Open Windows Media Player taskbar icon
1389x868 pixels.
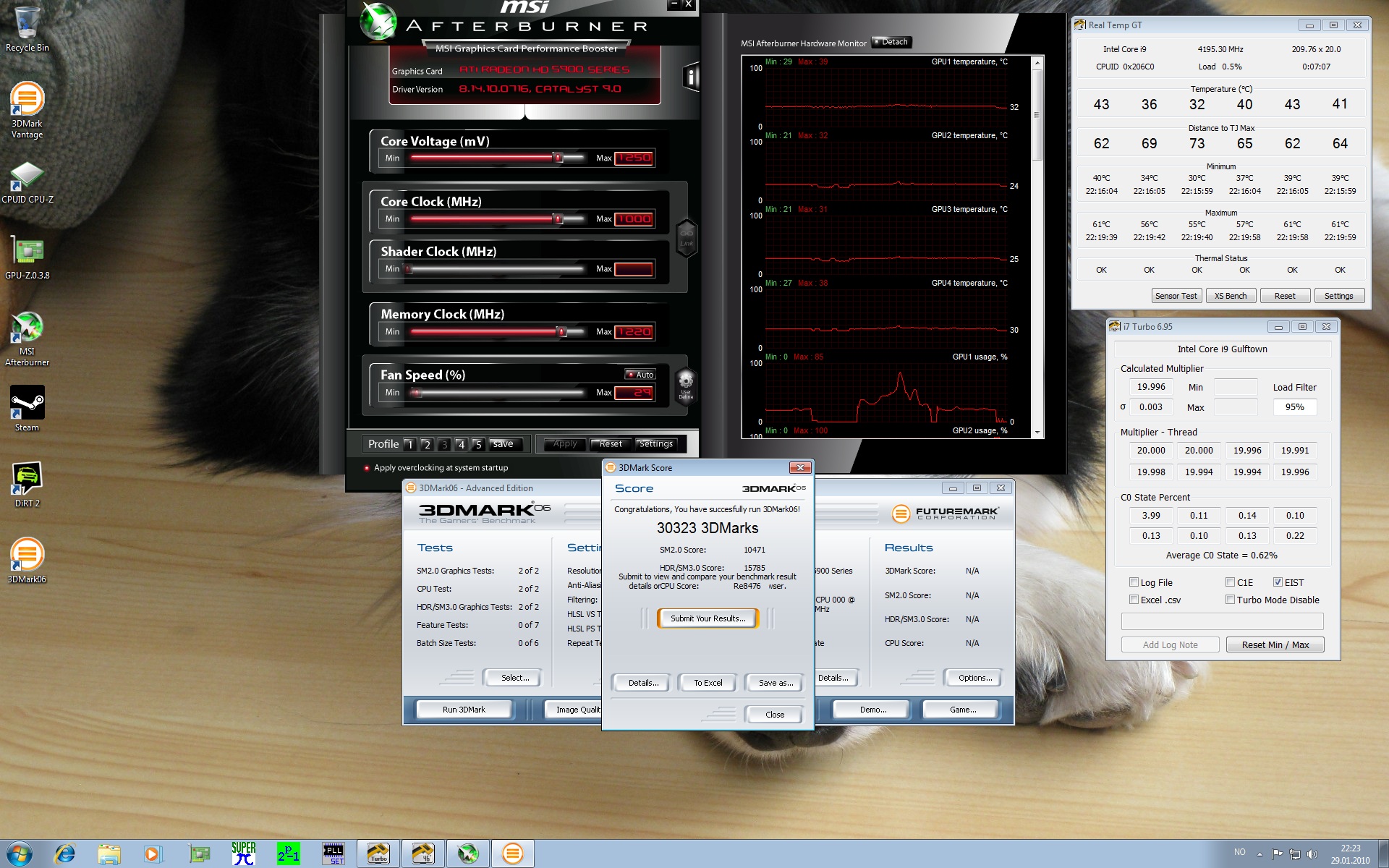153,854
